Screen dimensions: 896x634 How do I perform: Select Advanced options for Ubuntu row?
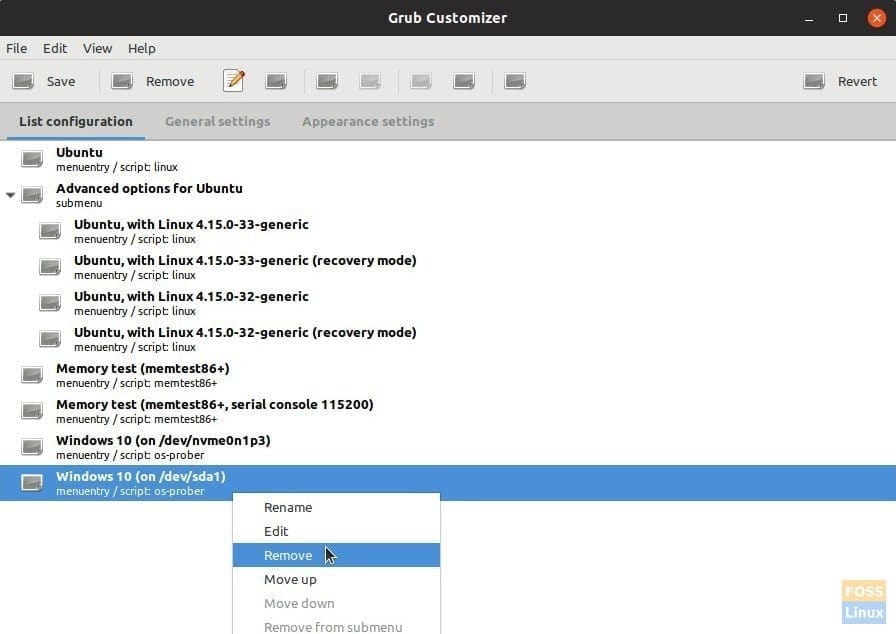click(x=448, y=195)
